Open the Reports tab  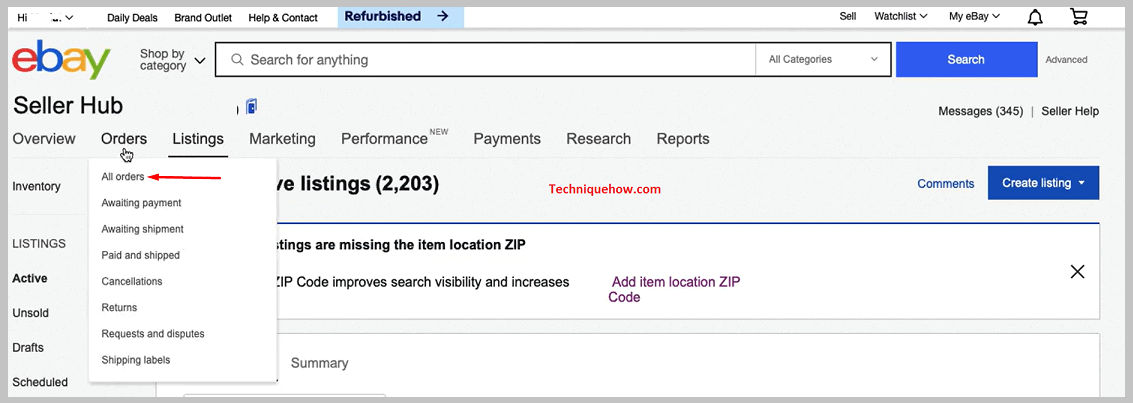[x=683, y=139]
